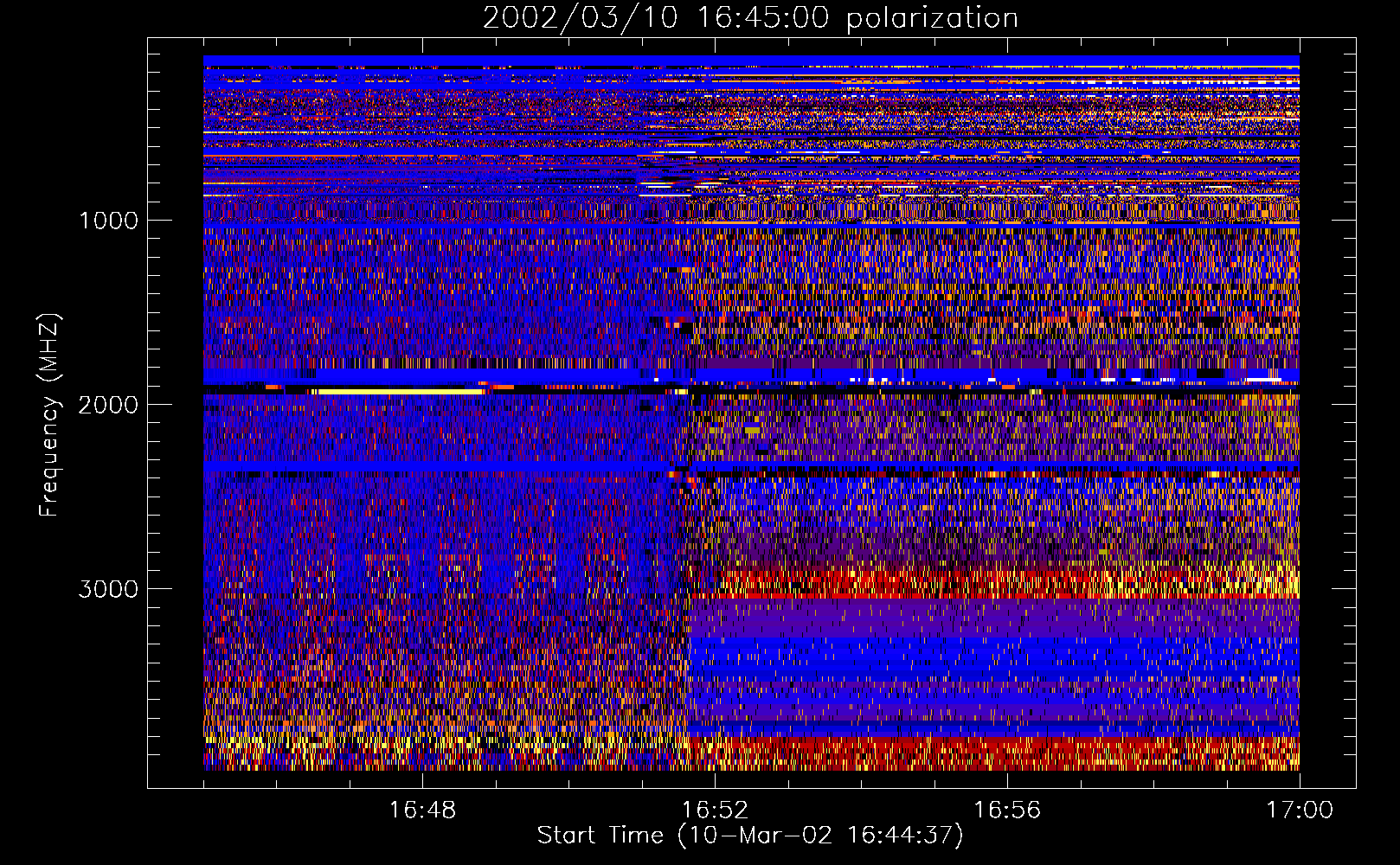Click the 'Start Time (10-Mar-02 16:44:37)' axis title
The width and height of the screenshot is (1400, 865).
click(x=750, y=836)
